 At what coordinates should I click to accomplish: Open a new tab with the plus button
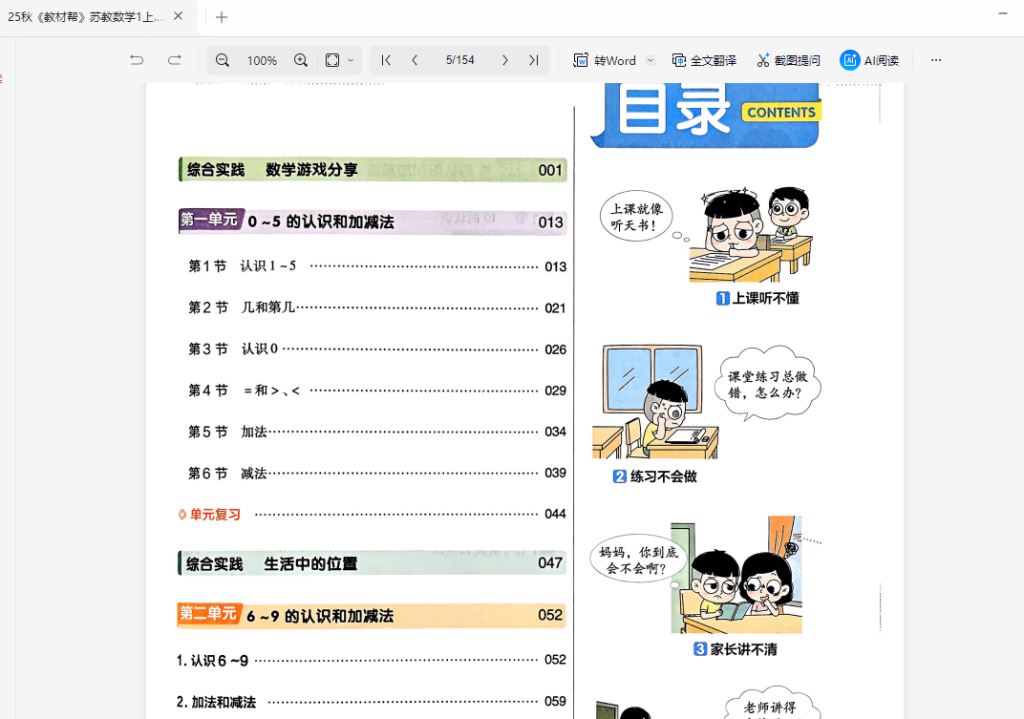(220, 16)
